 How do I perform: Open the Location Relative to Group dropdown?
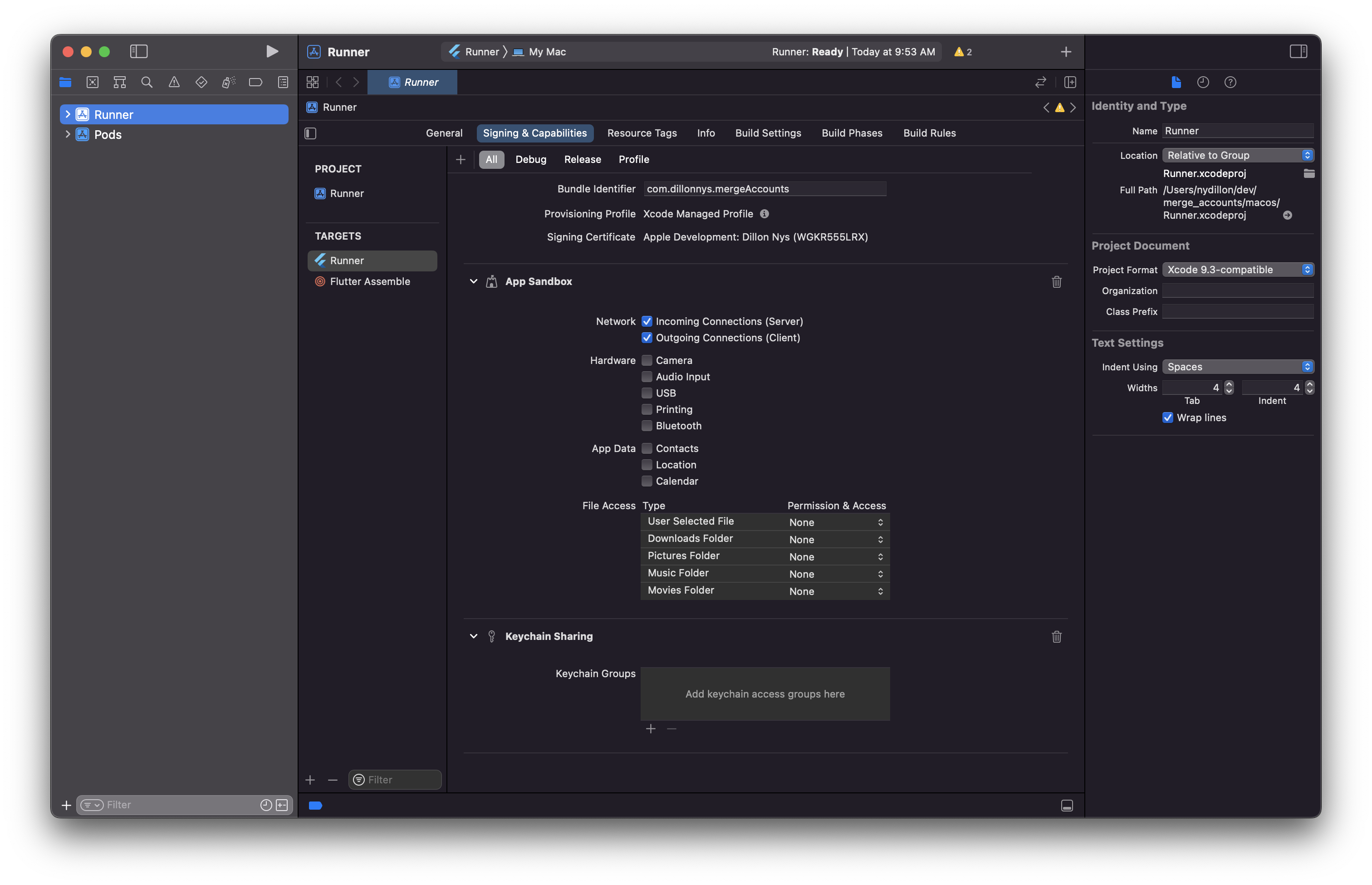(x=1238, y=155)
